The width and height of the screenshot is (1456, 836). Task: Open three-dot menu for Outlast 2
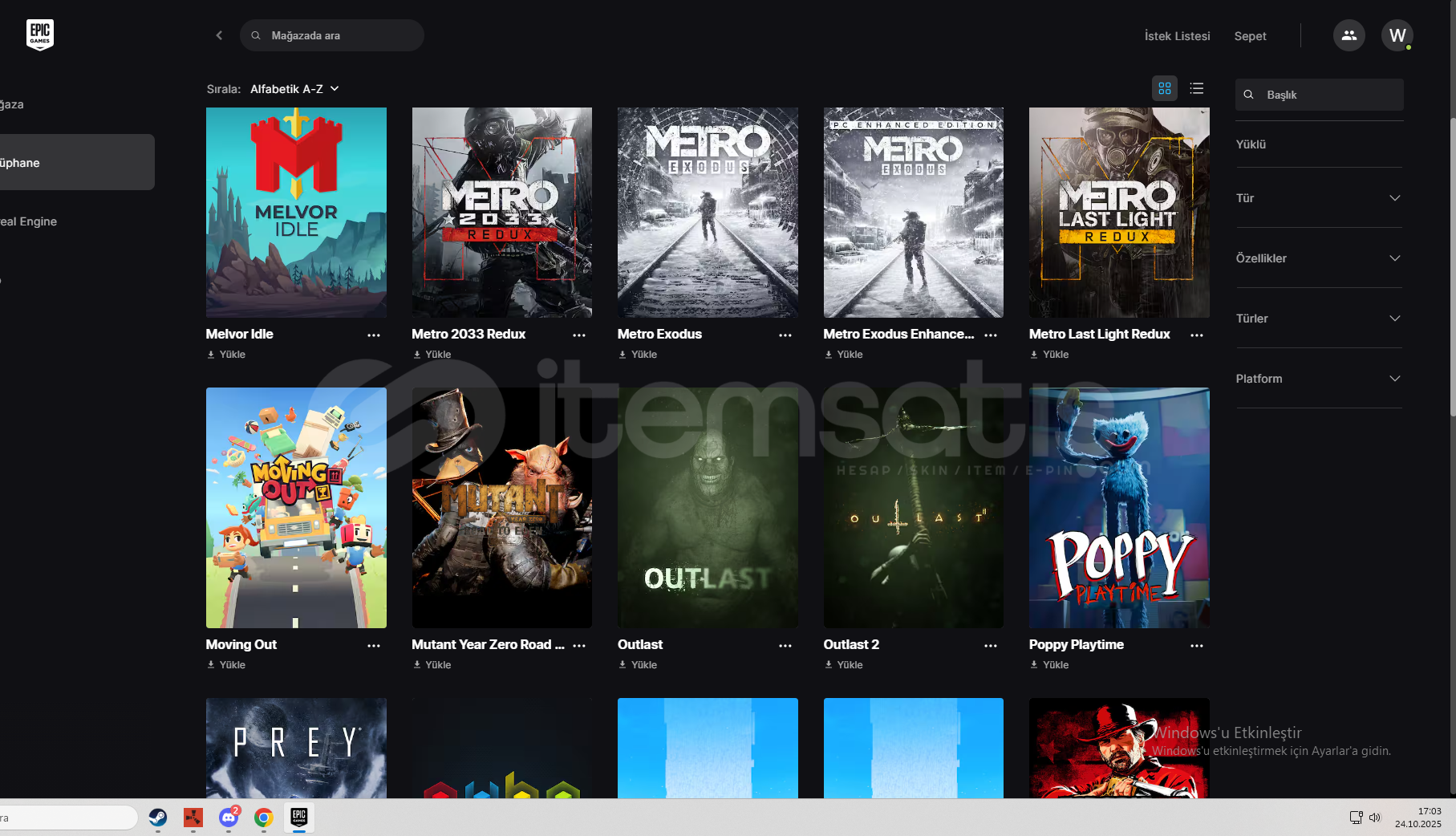click(x=991, y=646)
